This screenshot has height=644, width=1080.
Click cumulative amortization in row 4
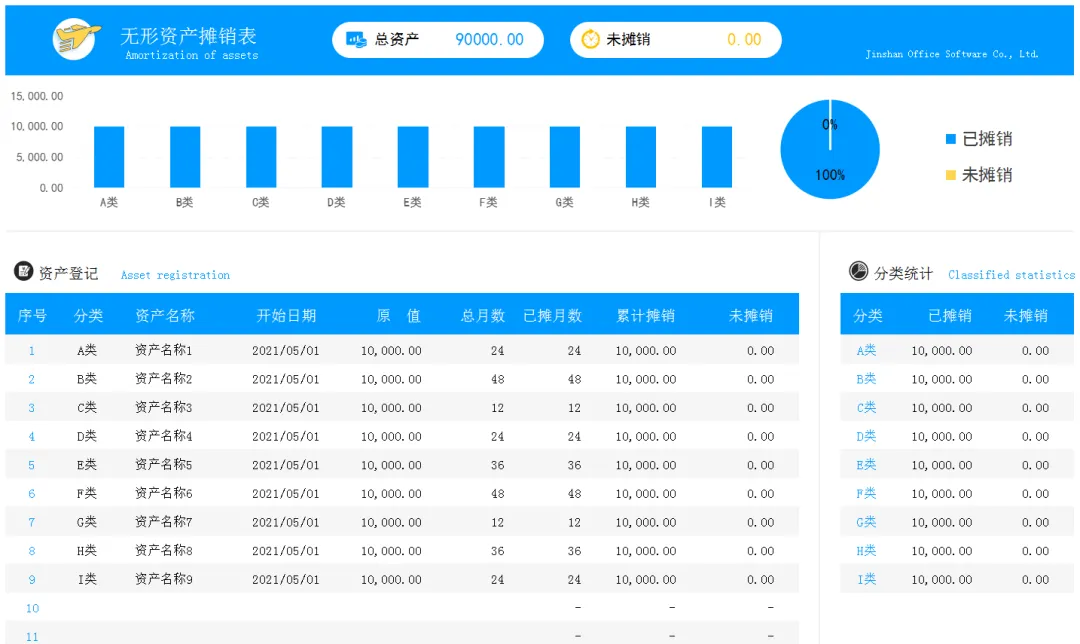click(645, 437)
